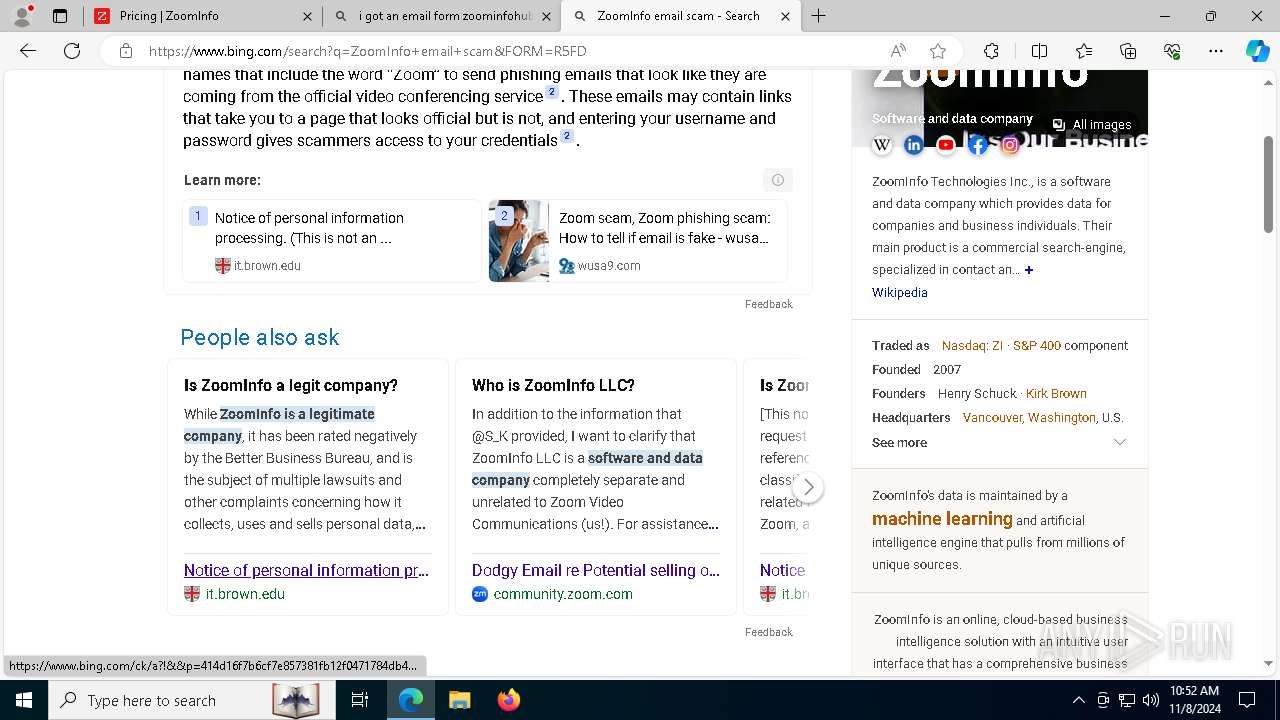Open browser extensions icon

coord(991,51)
